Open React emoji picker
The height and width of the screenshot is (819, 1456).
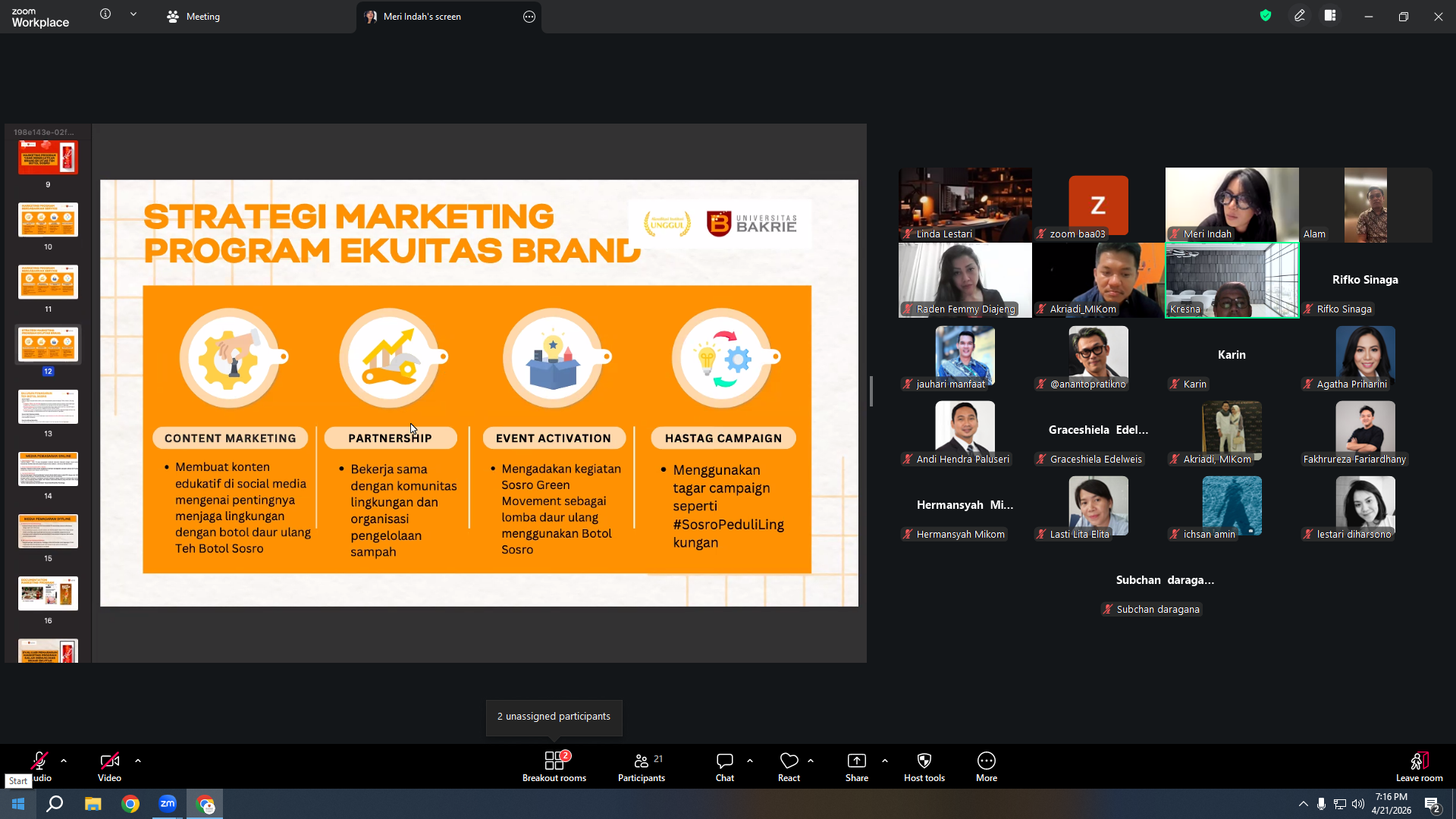coord(789,766)
